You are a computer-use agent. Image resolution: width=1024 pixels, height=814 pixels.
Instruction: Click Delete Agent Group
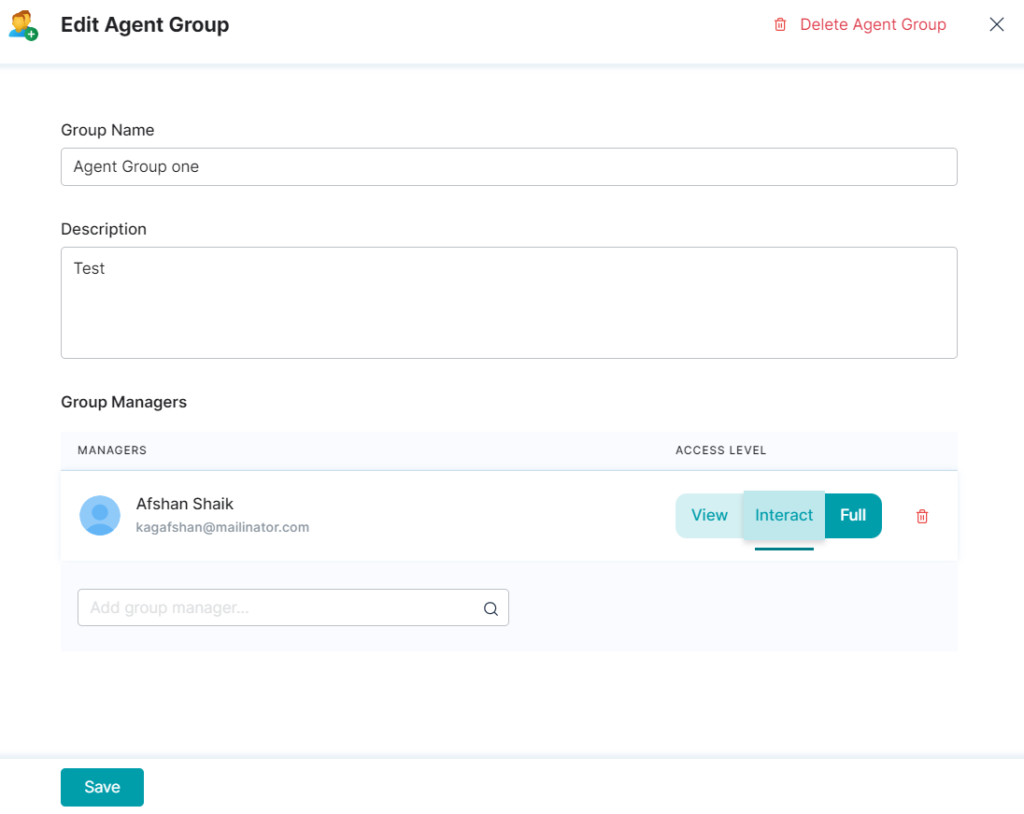point(873,24)
